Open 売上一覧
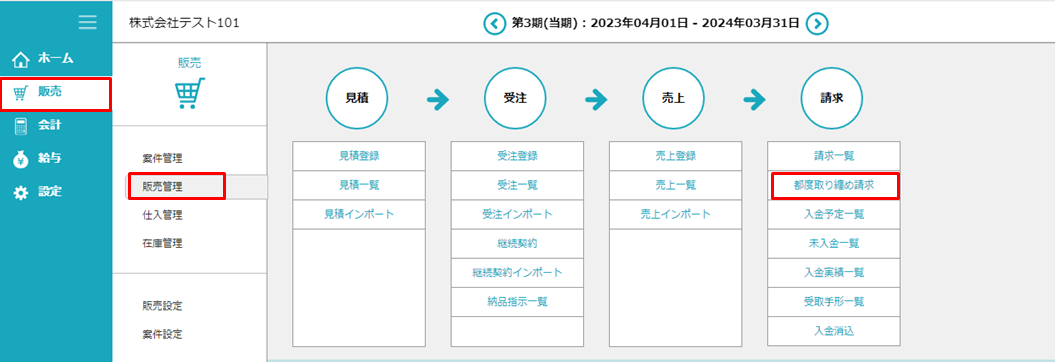The image size is (1055, 362). [676, 185]
